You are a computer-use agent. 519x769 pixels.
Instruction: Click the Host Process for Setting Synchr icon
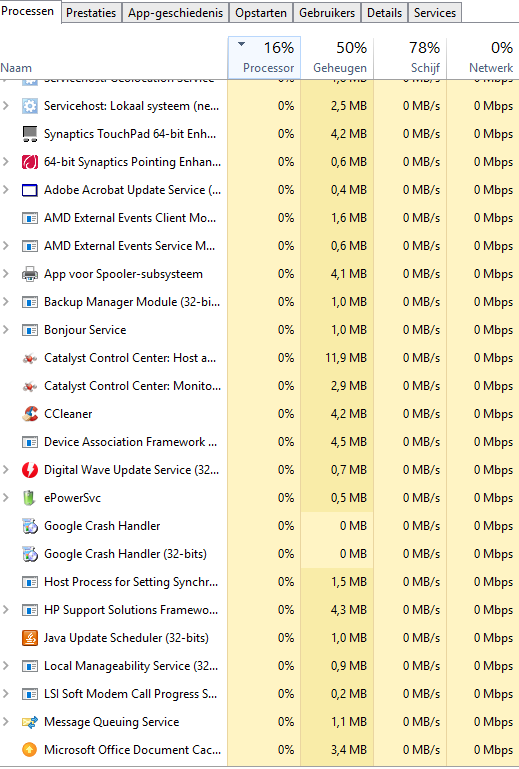[x=30, y=582]
